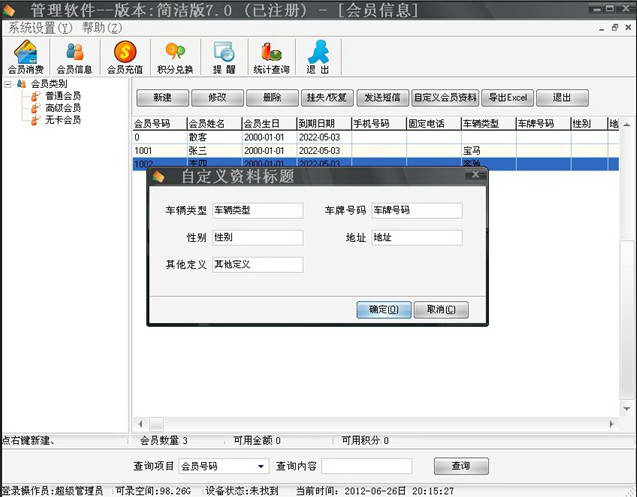Click the 自定义会员资料 button
Image resolution: width=637 pixels, height=497 pixels.
point(445,98)
